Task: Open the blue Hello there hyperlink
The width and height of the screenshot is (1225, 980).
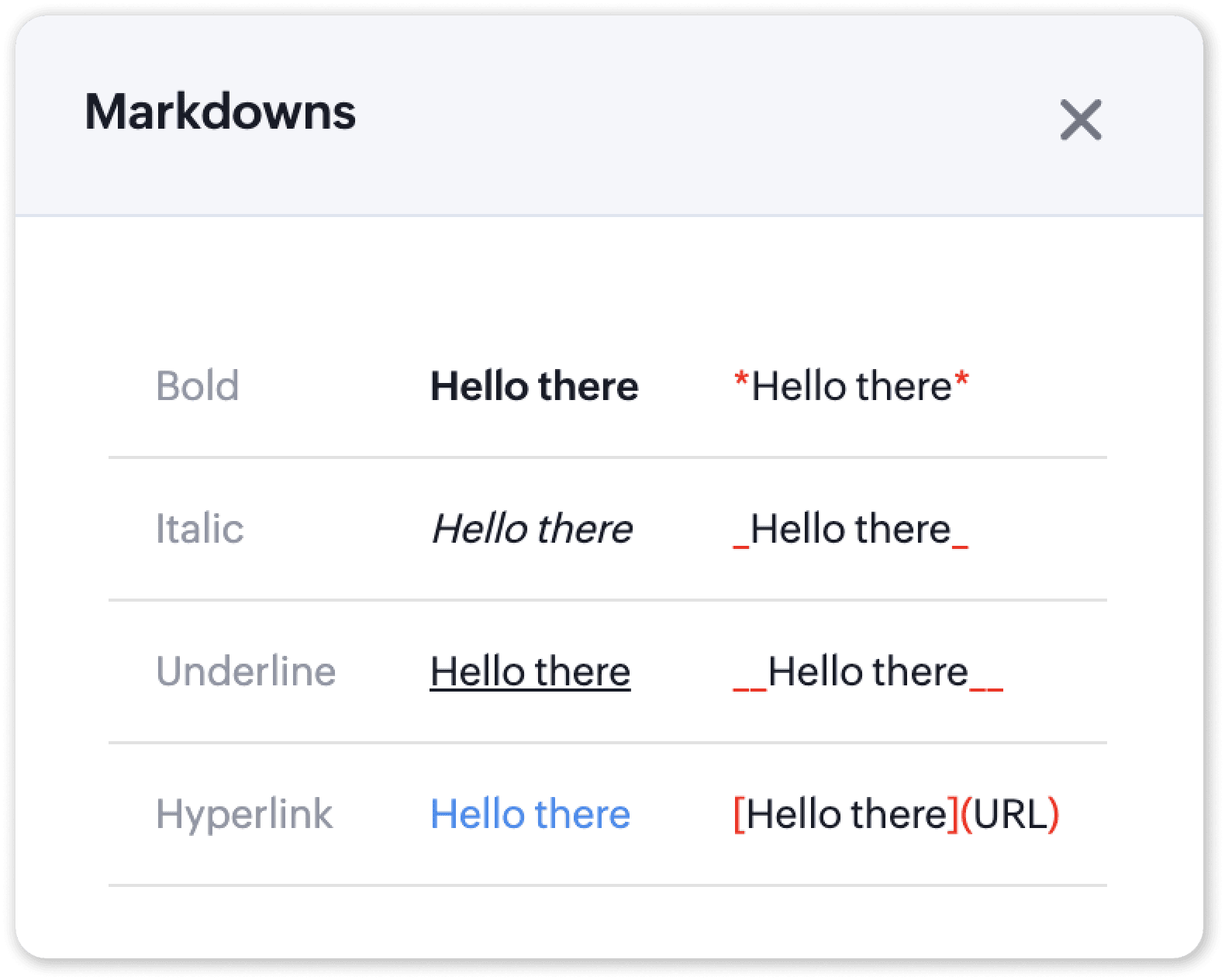Action: [530, 814]
